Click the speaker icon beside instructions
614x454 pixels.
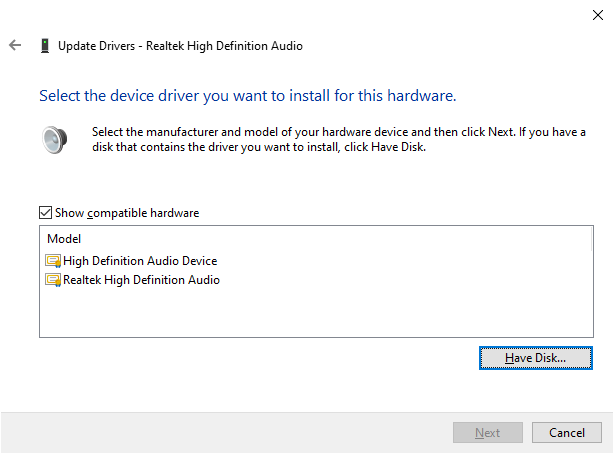[54, 140]
